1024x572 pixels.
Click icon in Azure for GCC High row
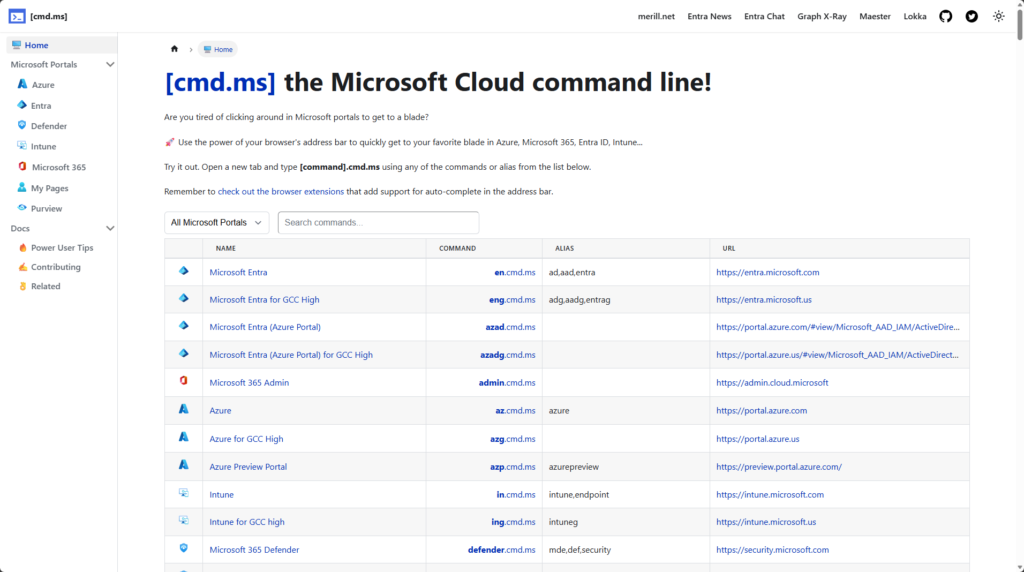coord(184,437)
